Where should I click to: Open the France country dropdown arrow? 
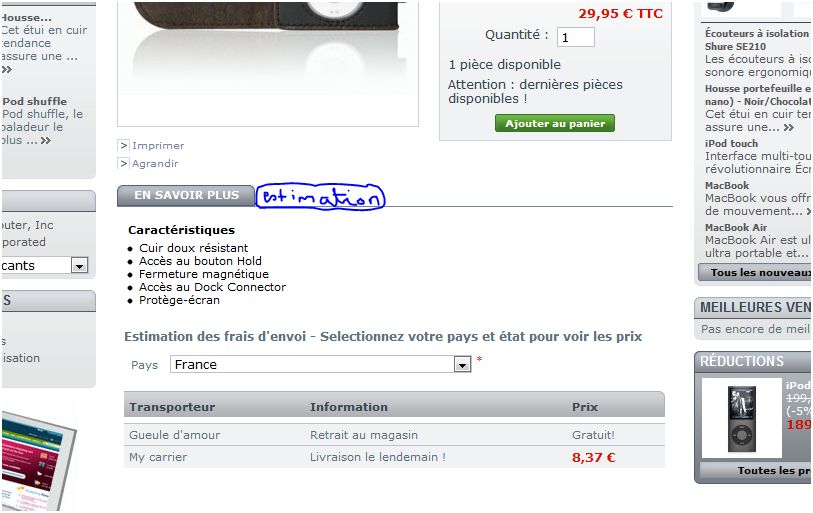click(462, 365)
